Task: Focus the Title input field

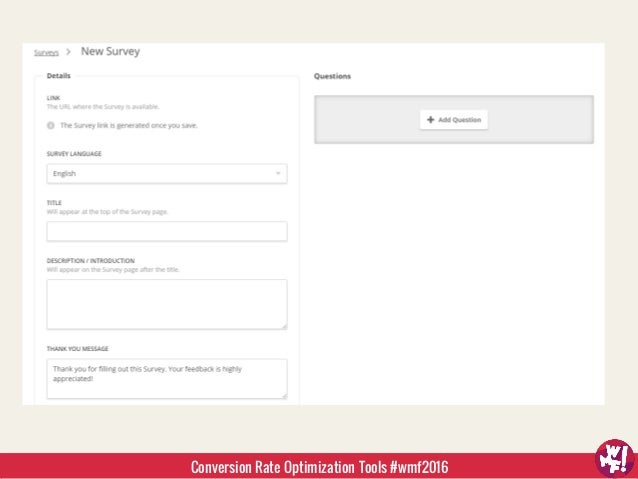Action: 167,232
